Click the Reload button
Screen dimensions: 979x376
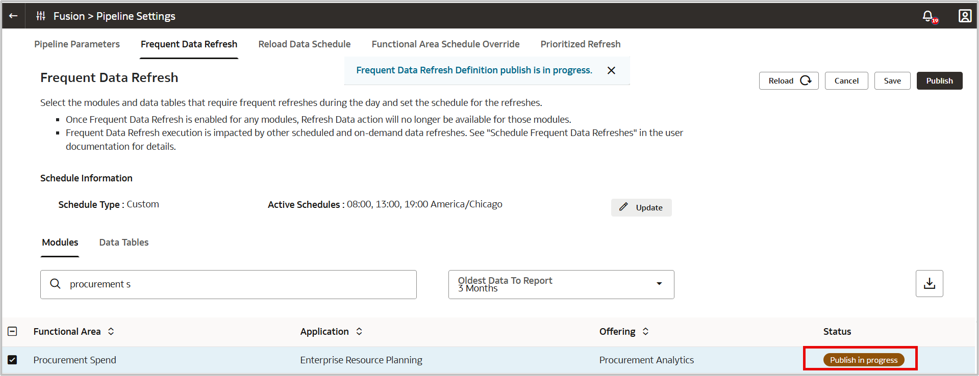(x=789, y=81)
